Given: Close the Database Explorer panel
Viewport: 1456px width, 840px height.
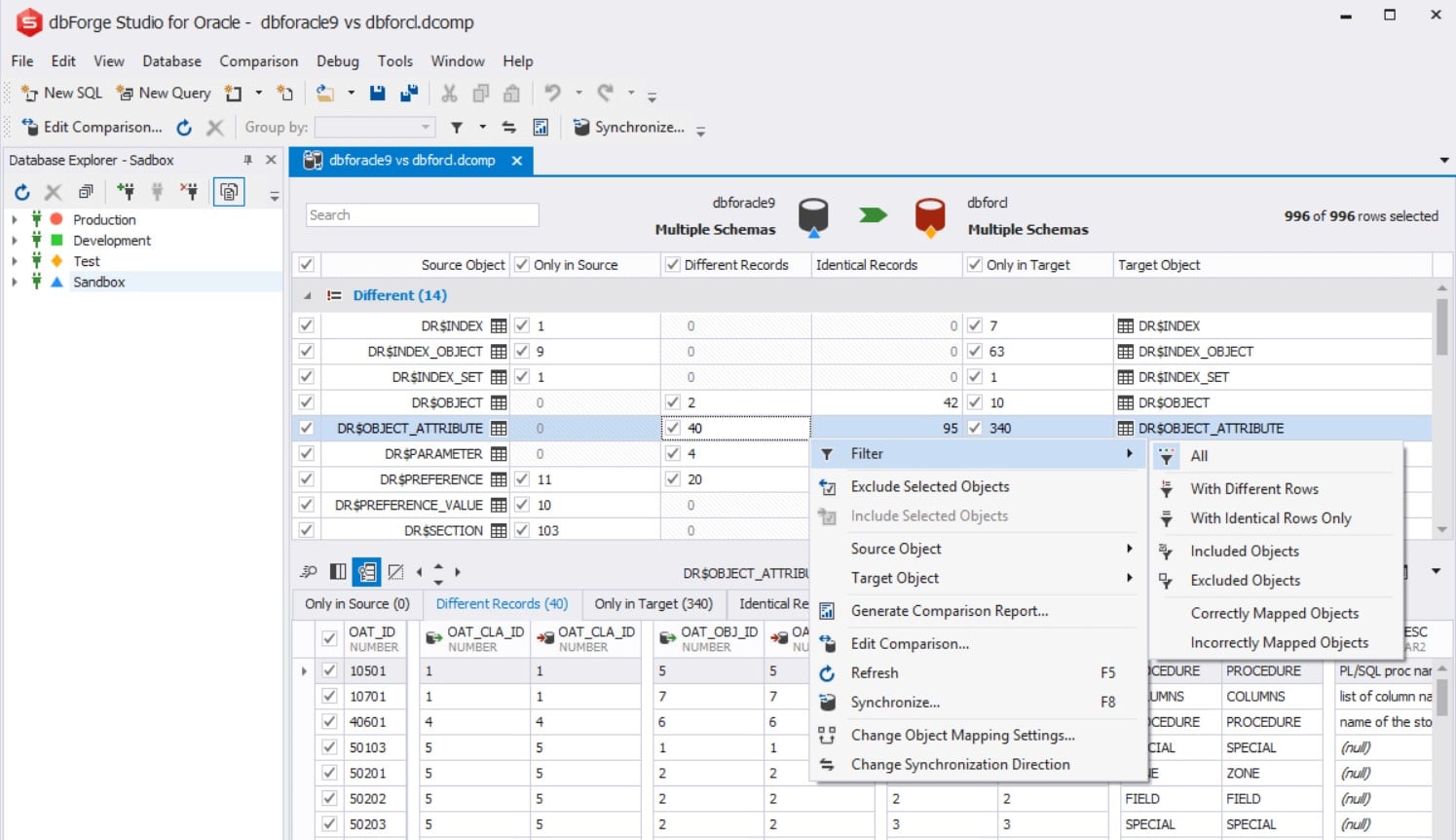Looking at the screenshot, I should [271, 160].
